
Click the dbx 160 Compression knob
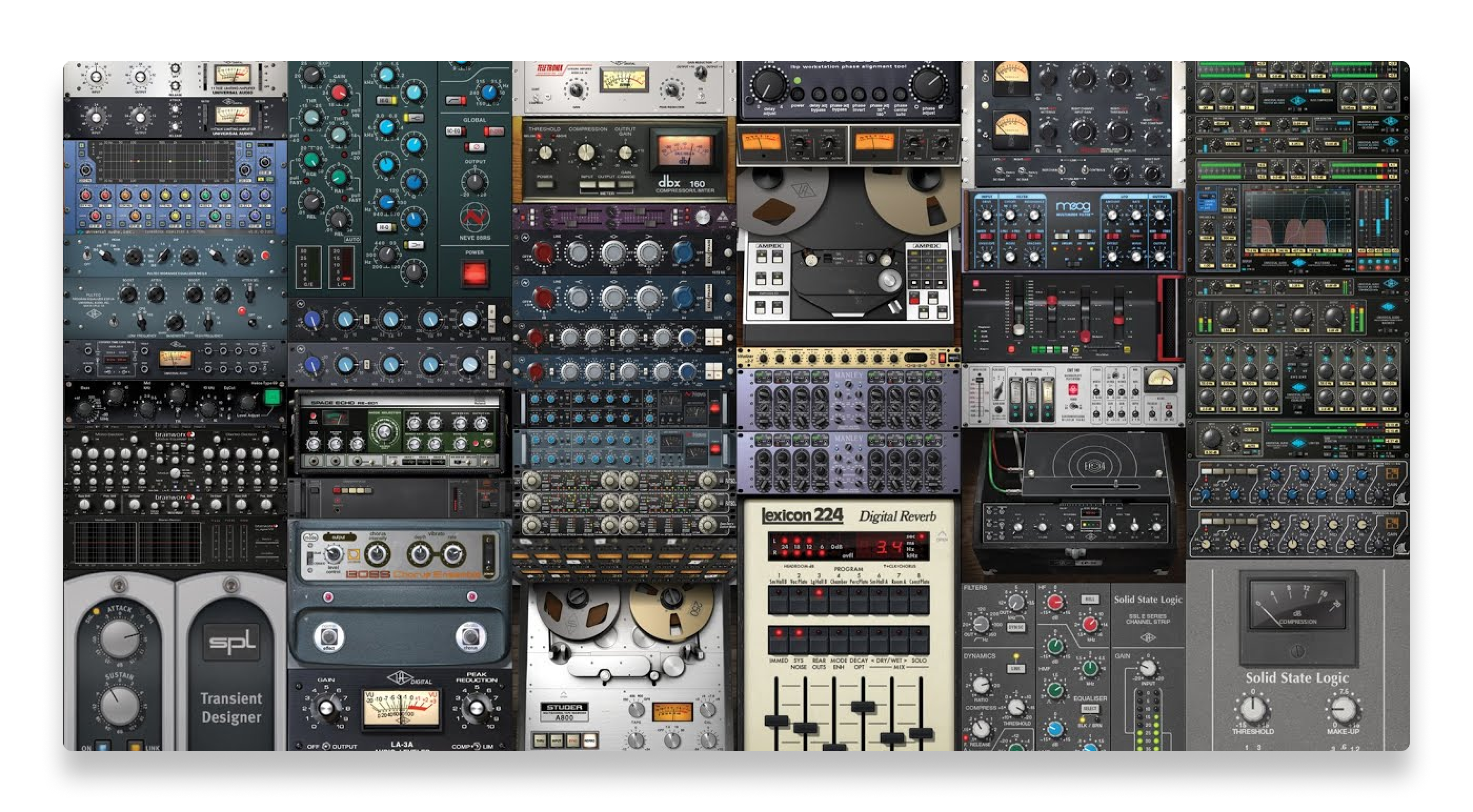[586, 152]
